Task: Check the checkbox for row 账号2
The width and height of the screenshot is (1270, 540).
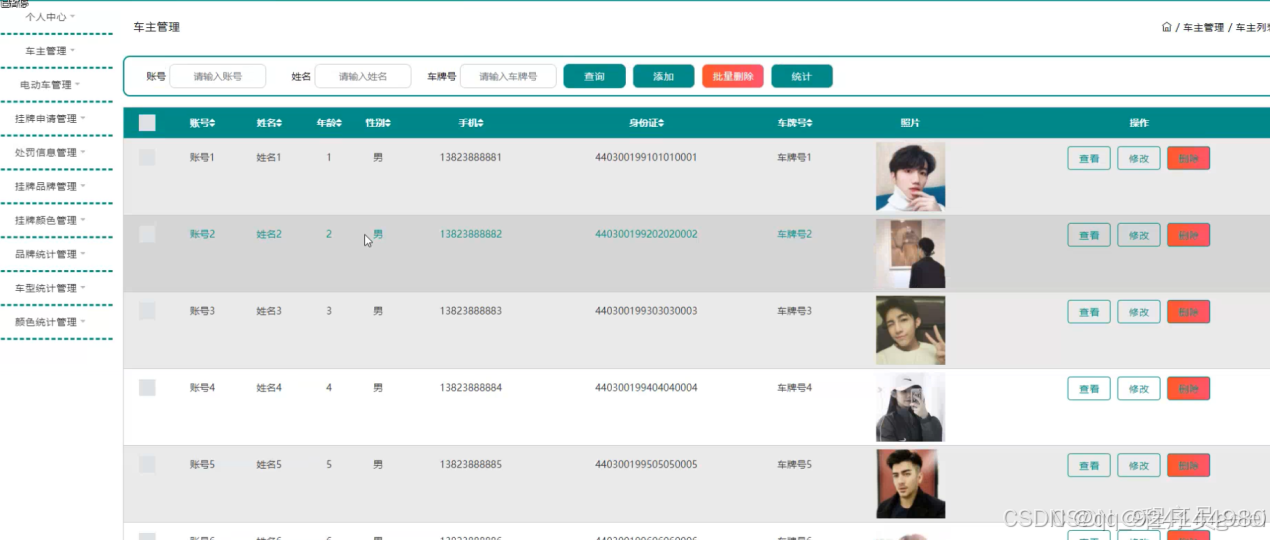Action: pyautogui.click(x=147, y=234)
